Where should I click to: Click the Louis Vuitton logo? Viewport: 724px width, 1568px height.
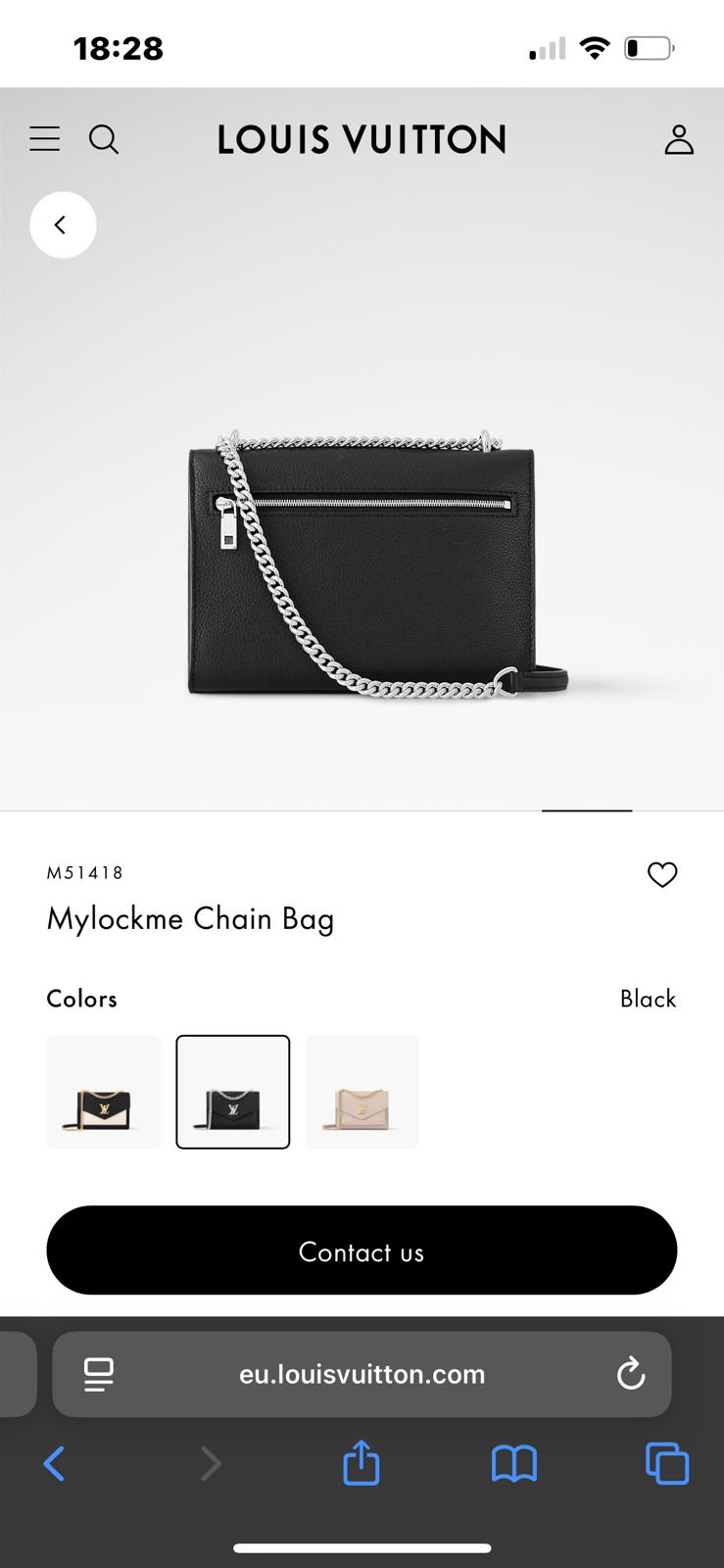point(362,139)
